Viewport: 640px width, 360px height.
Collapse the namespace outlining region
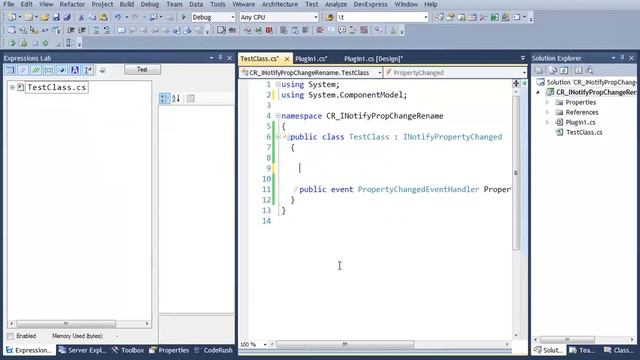click(x=278, y=116)
